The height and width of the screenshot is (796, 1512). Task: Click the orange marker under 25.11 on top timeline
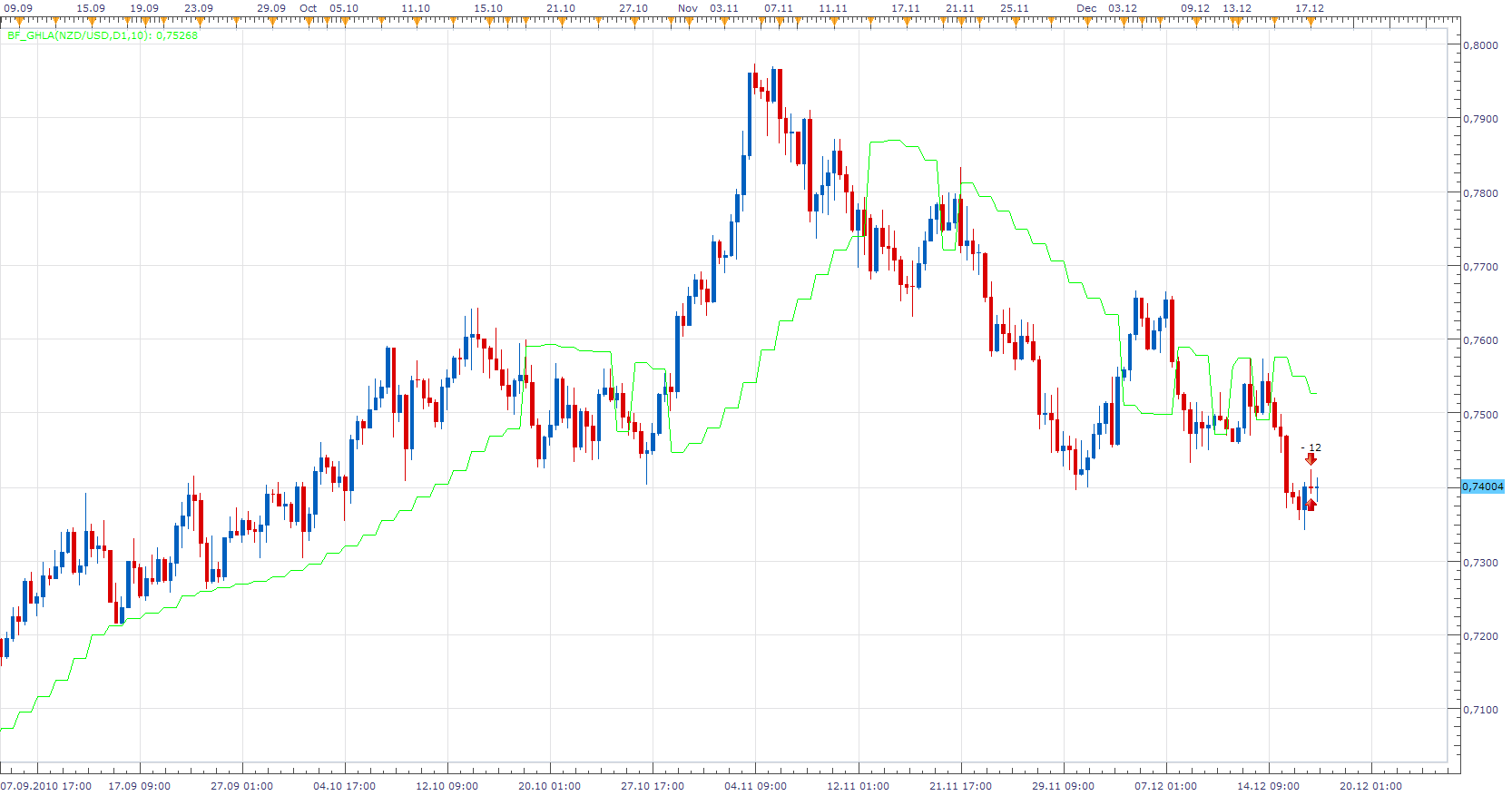click(x=1015, y=20)
